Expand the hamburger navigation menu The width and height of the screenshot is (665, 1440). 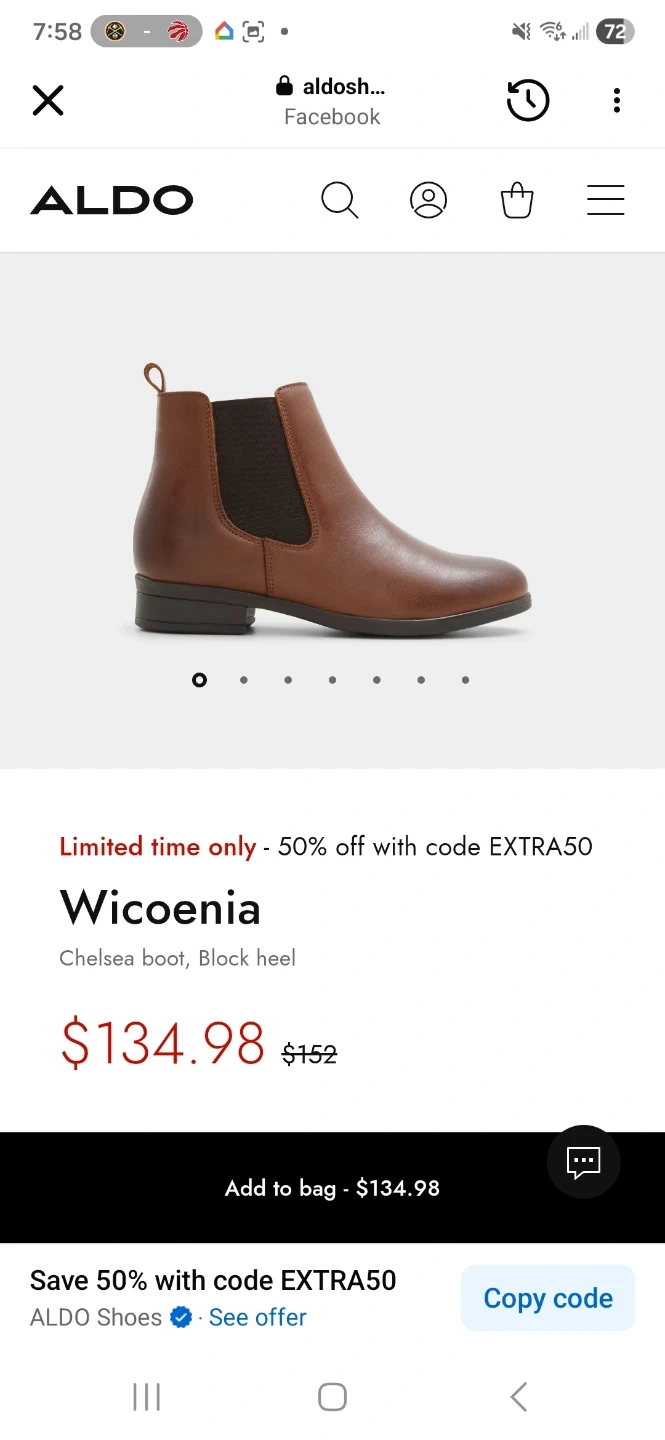pos(605,201)
